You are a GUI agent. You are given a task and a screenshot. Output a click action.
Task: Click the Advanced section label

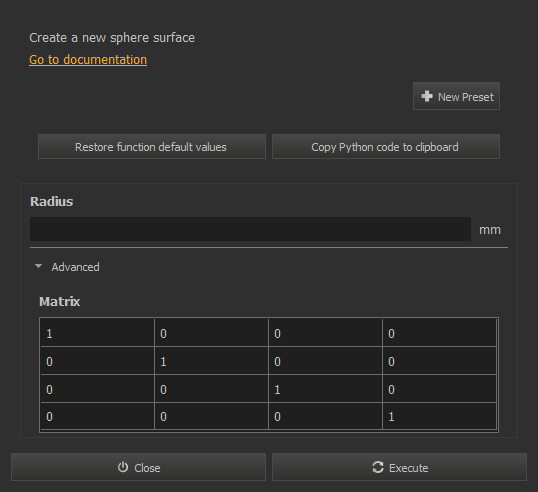[75, 267]
